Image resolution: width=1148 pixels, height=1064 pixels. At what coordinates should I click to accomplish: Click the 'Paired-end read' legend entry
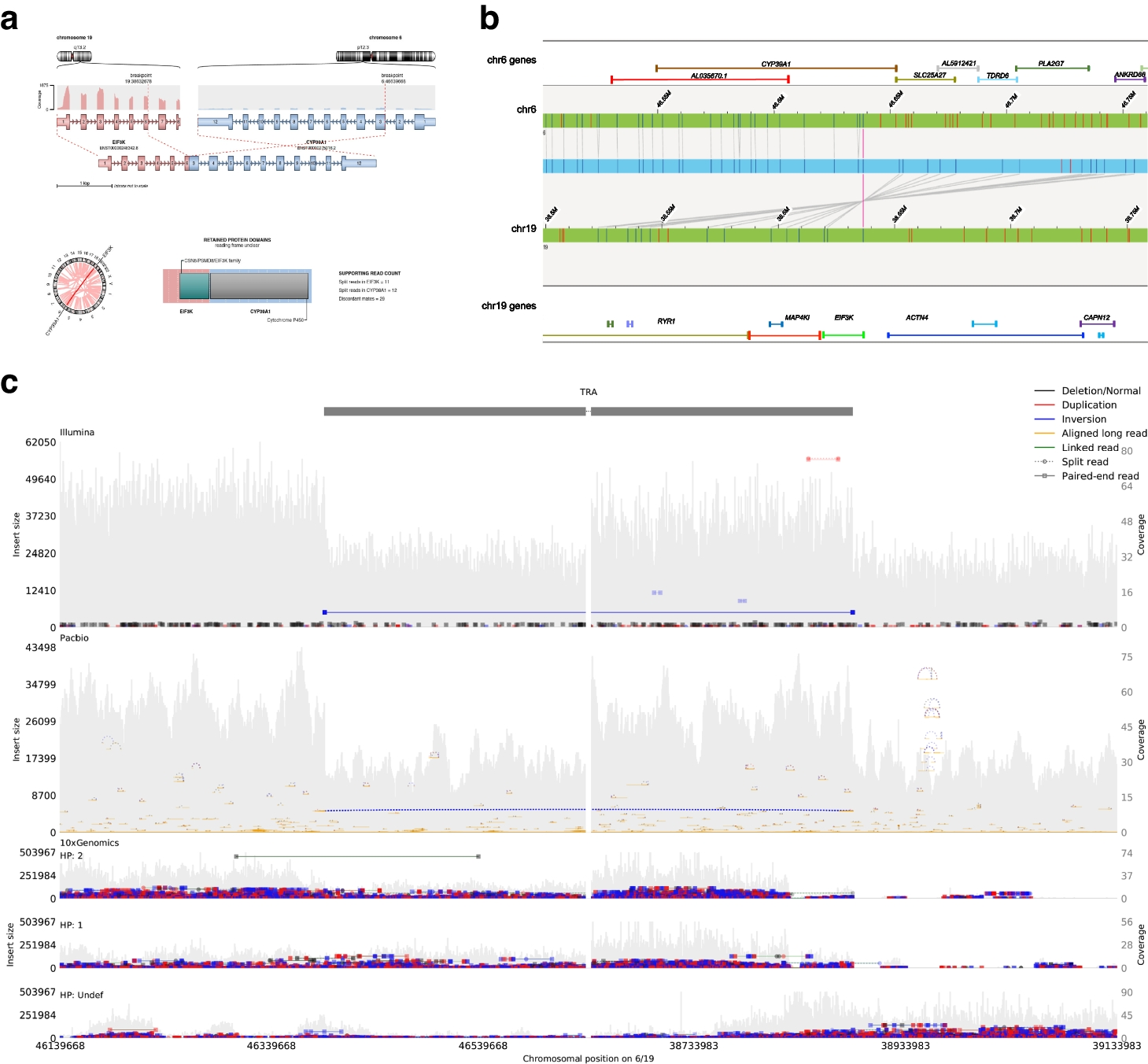point(1087,476)
